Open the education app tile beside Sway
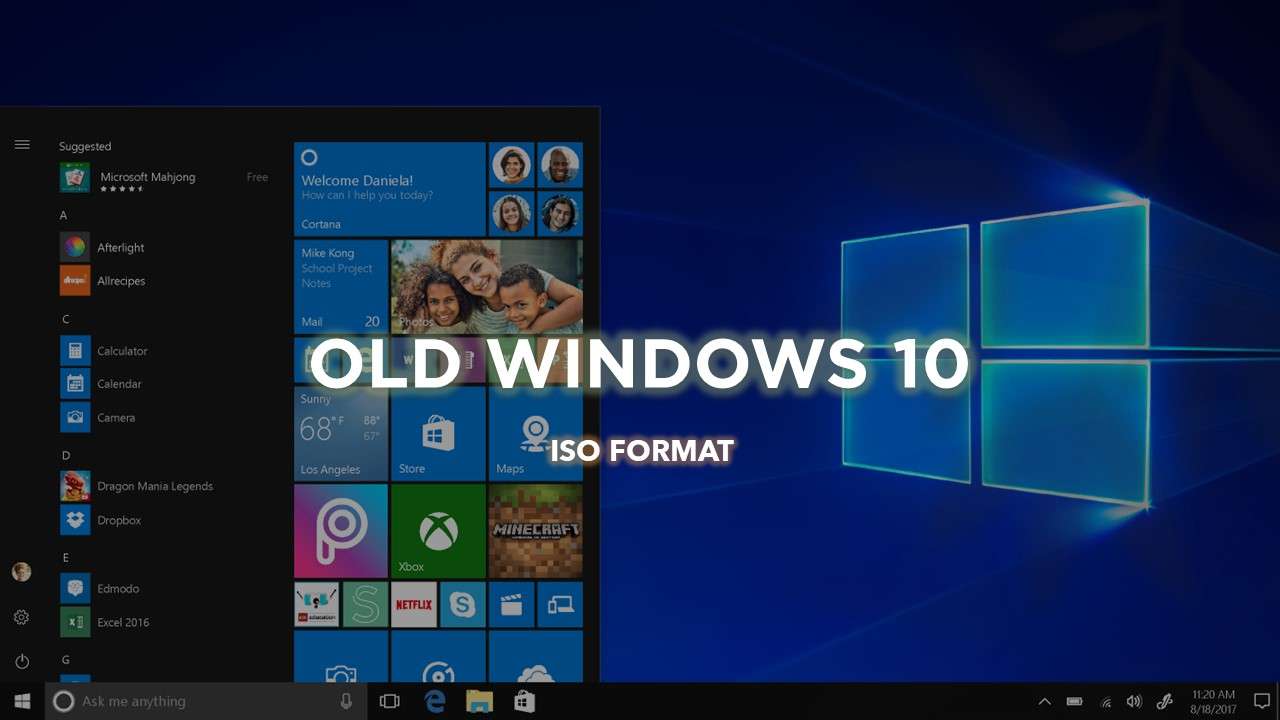The image size is (1280, 720). click(x=317, y=604)
